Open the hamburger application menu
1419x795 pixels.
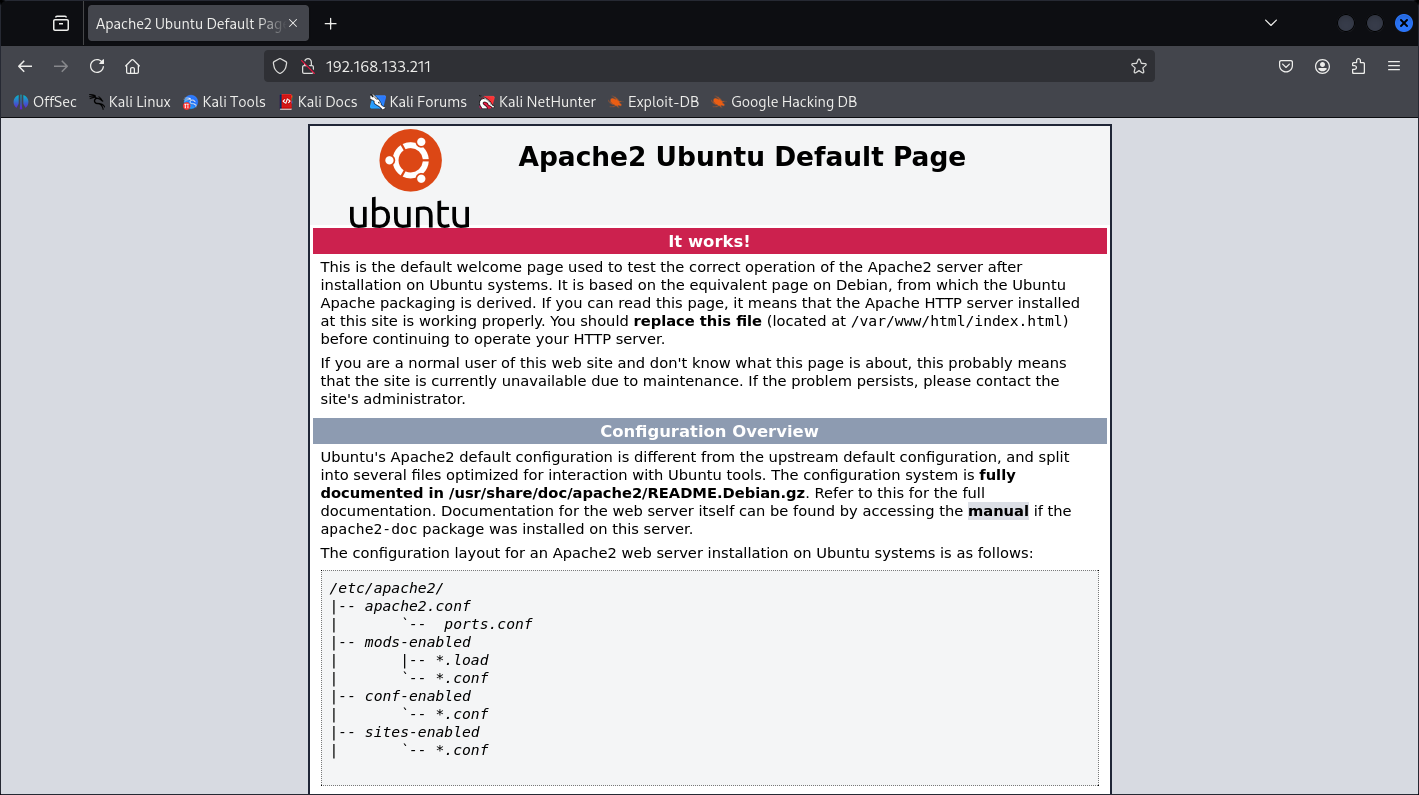point(1394,66)
